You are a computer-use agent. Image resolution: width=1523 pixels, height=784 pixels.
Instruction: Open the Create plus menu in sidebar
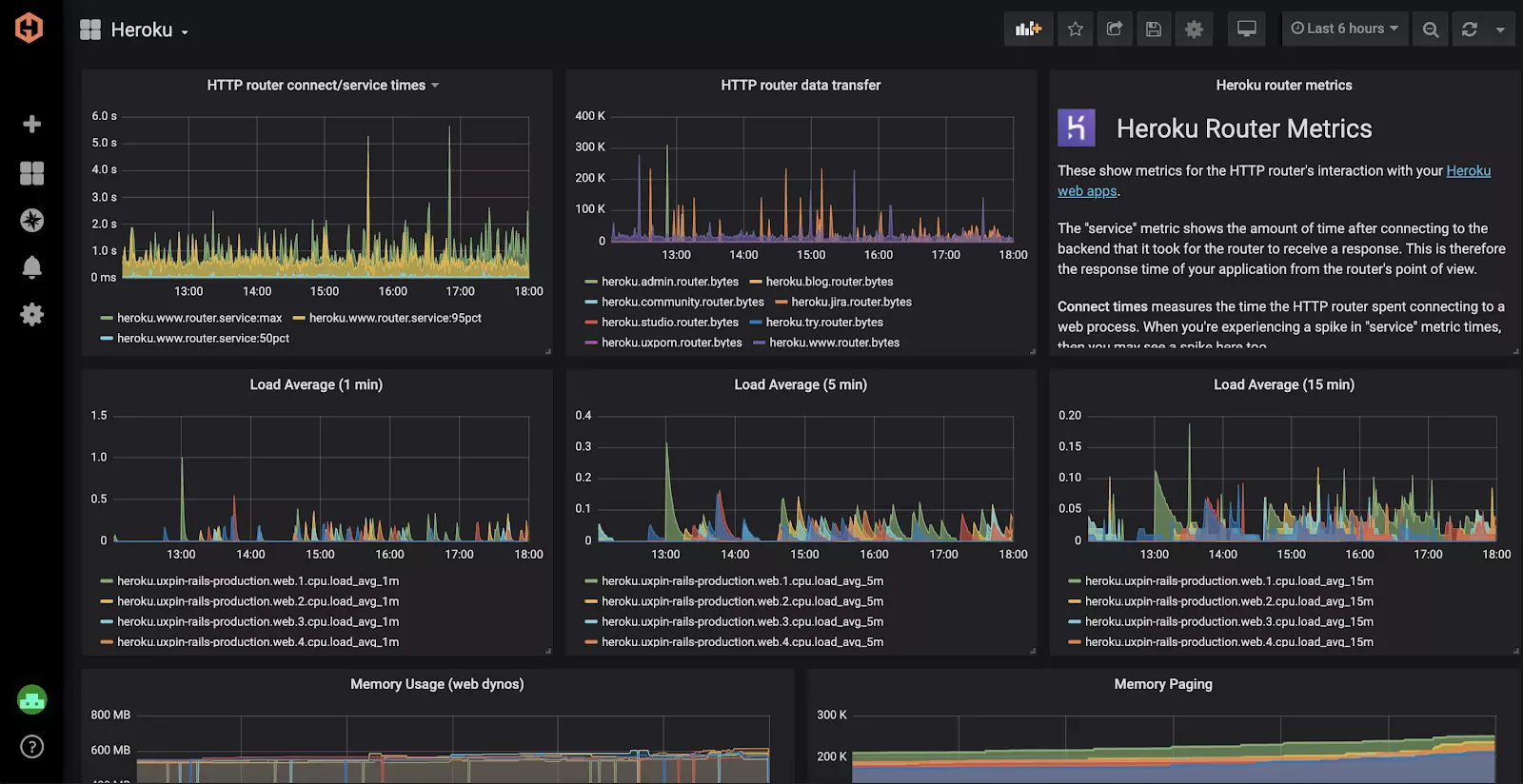(31, 125)
